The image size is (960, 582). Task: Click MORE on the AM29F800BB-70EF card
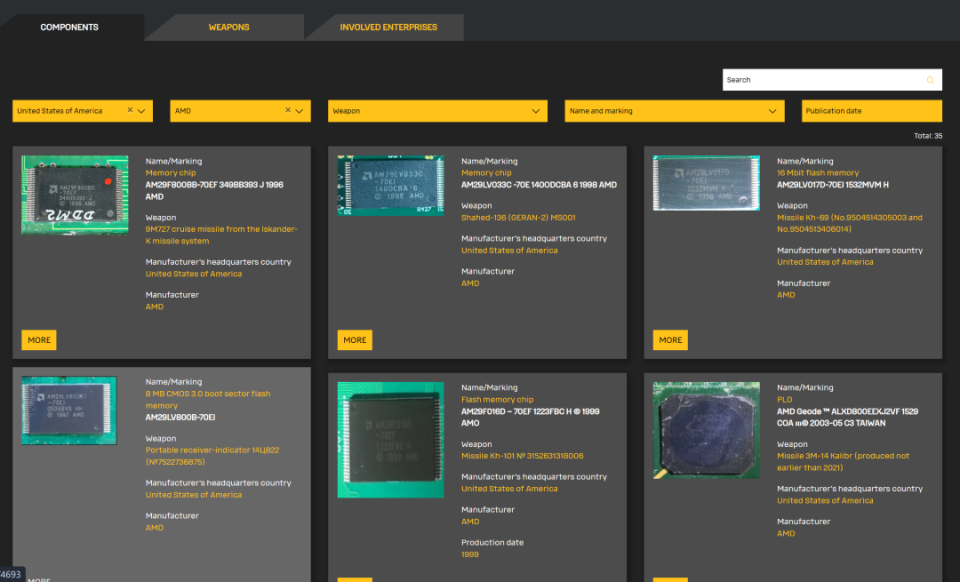(x=39, y=340)
